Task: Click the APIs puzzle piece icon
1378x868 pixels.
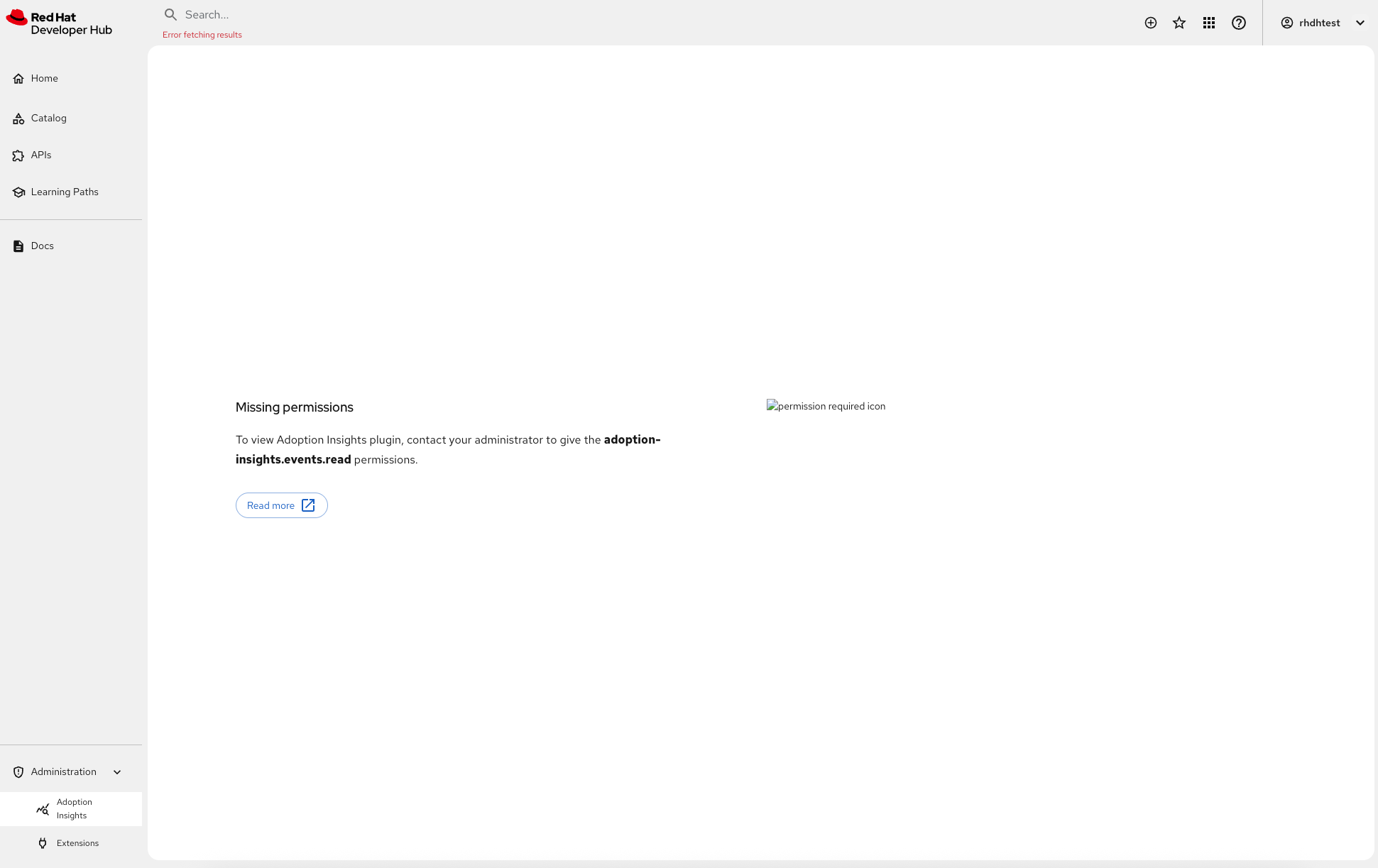Action: pos(18,155)
